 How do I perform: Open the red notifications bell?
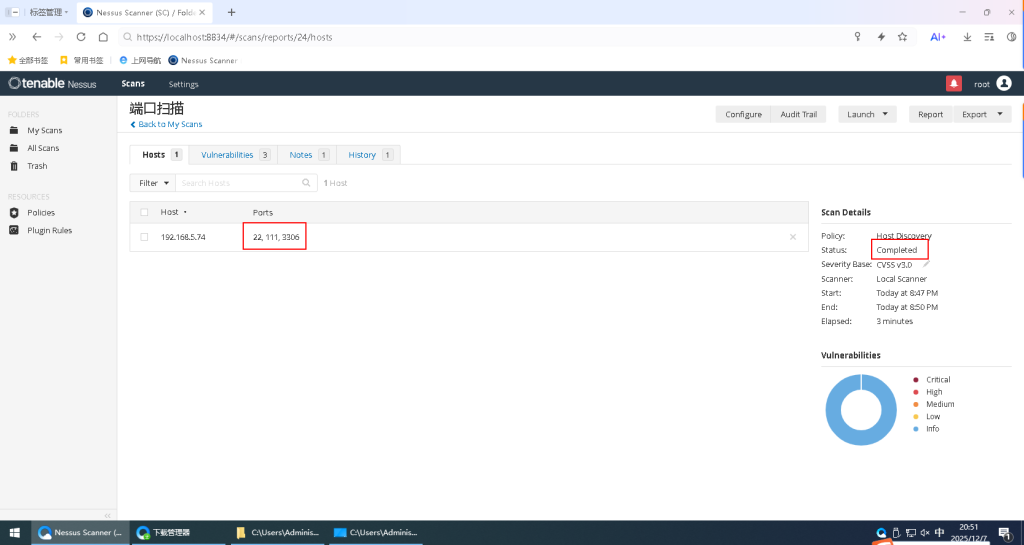(x=953, y=84)
